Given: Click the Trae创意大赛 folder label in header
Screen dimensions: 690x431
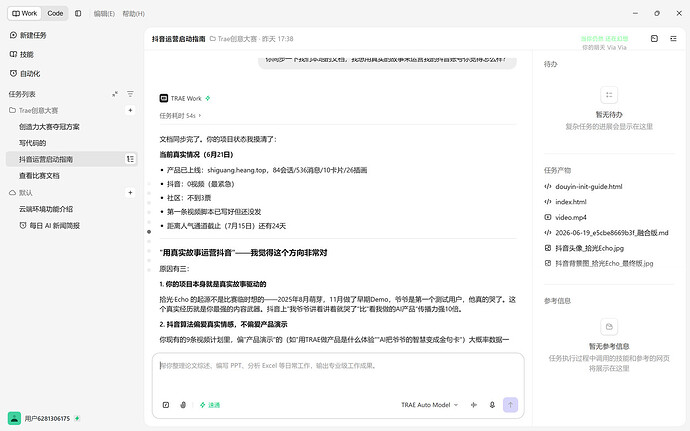Looking at the screenshot, I should click(233, 39).
